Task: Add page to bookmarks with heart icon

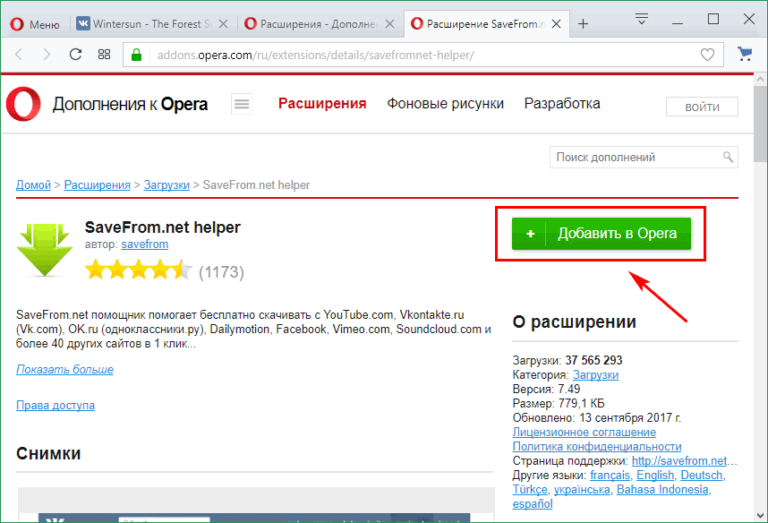Action: point(707,55)
